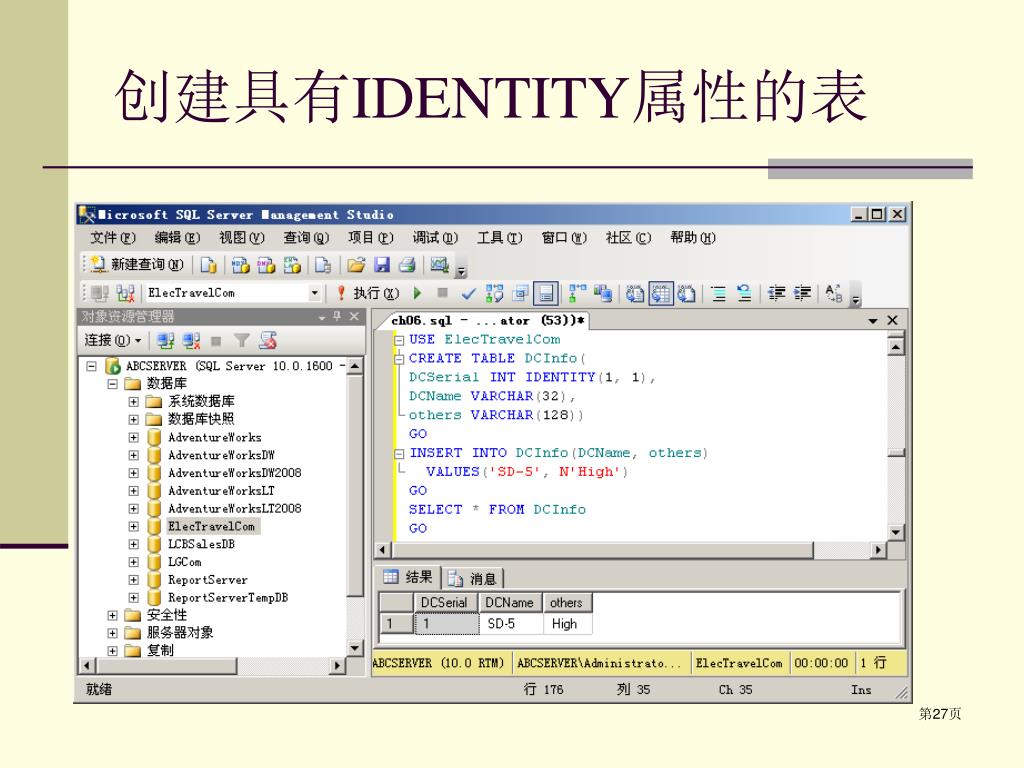The width and height of the screenshot is (1024, 768).
Task: Click Object Explorer vertical scrollbar down arrow
Action: click(355, 648)
